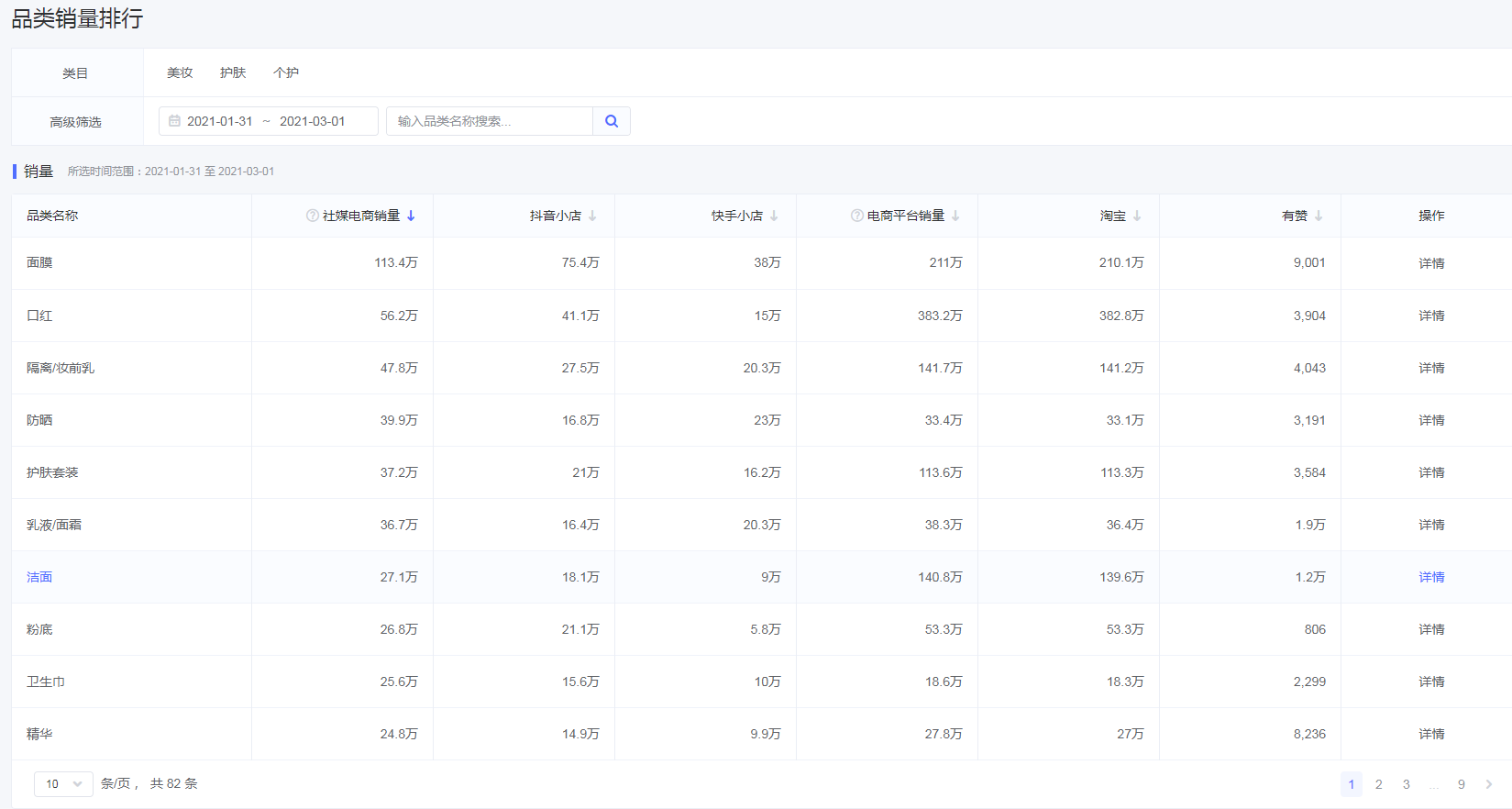Show help tooltip for 社媒电商销量

[x=313, y=216]
